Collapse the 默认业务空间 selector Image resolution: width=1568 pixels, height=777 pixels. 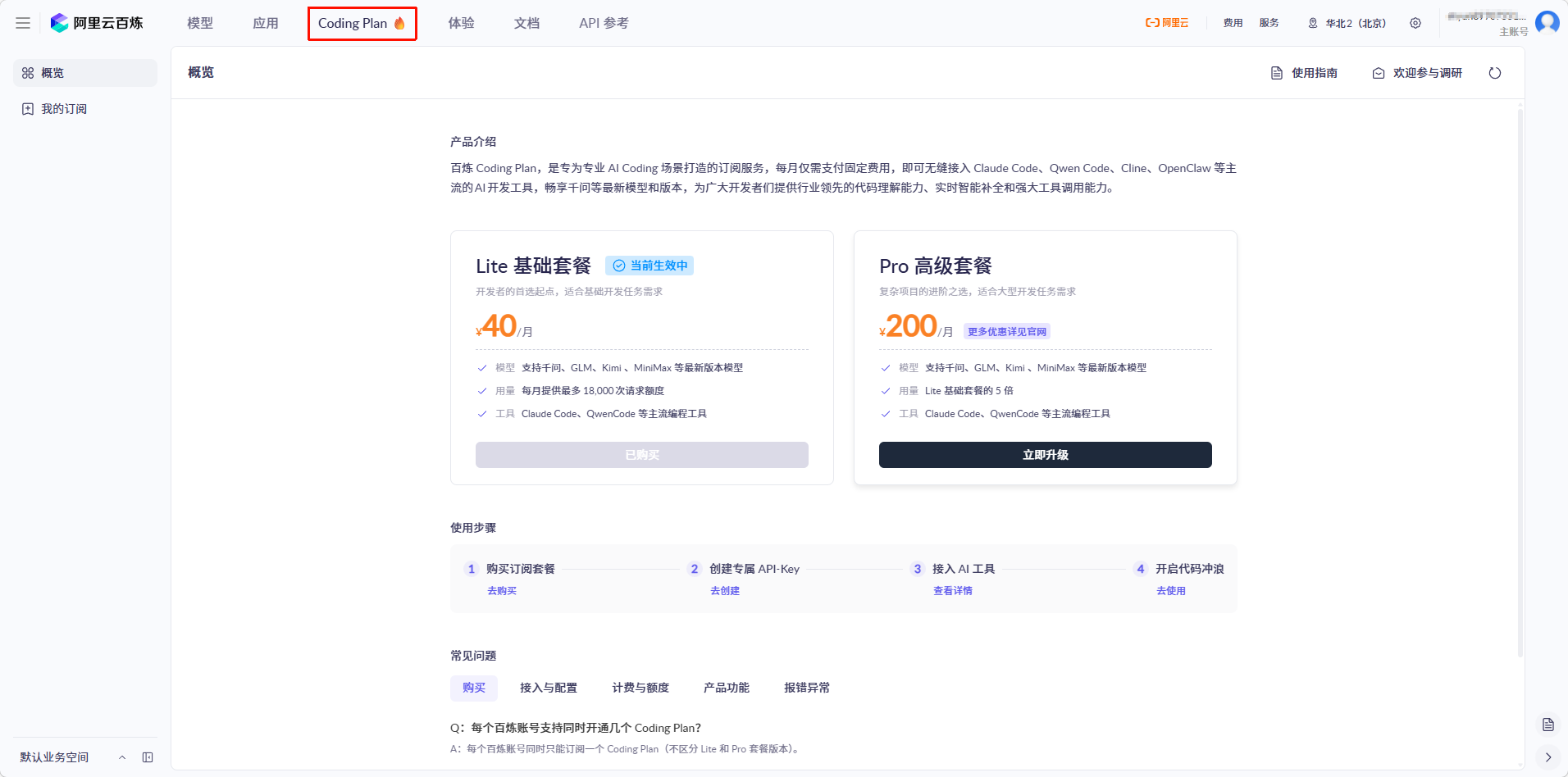(x=123, y=757)
